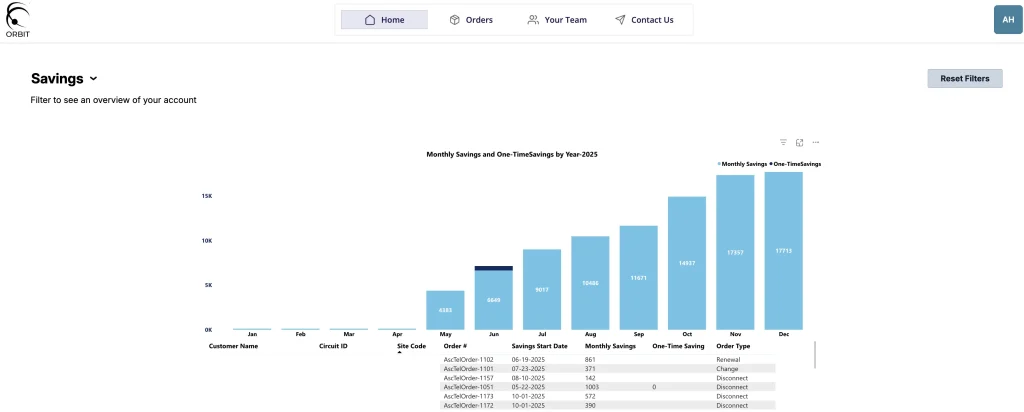Click the Orders box icon
1024x412 pixels.
[454, 20]
